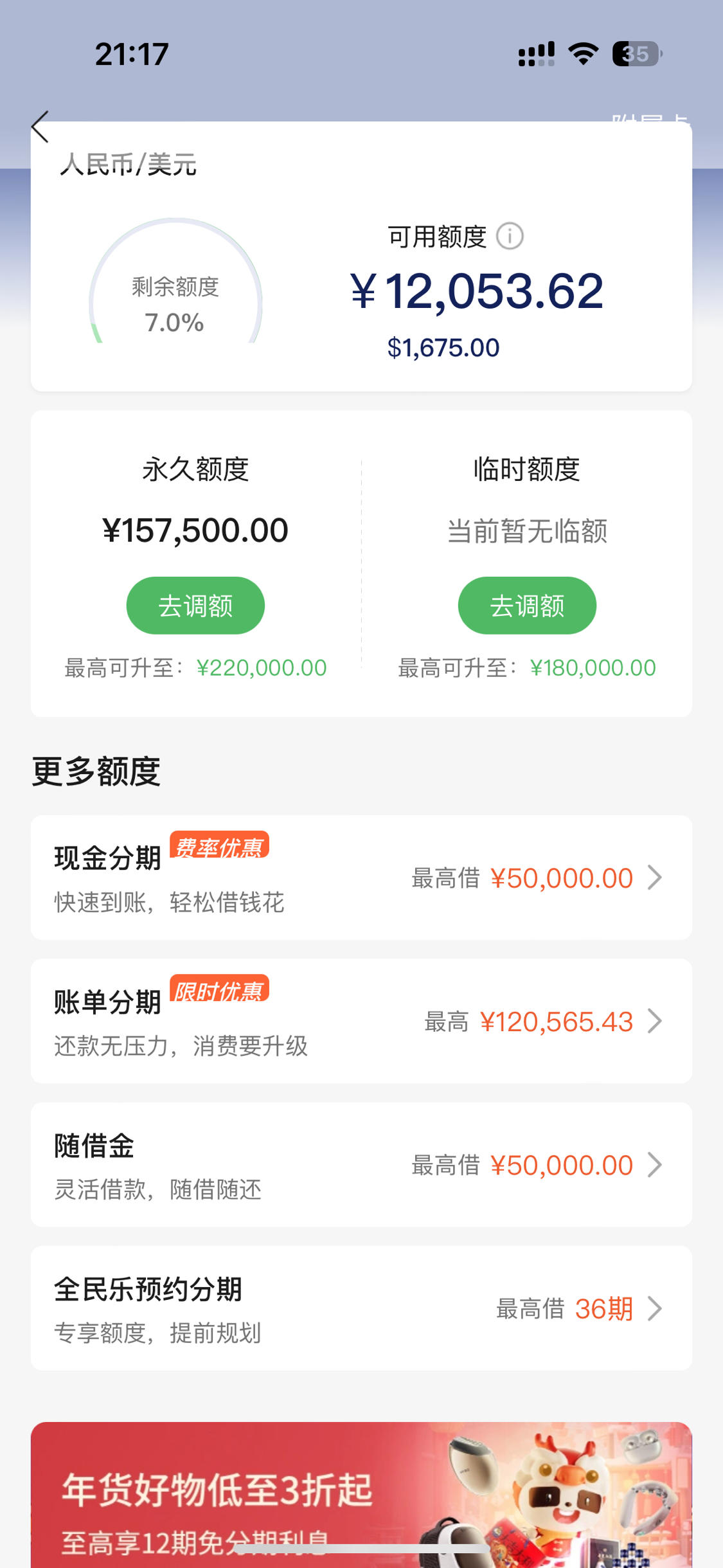Viewport: 723px width, 1568px height.
Task: Expand the 账单分期 row chevron
Action: [x=654, y=1021]
